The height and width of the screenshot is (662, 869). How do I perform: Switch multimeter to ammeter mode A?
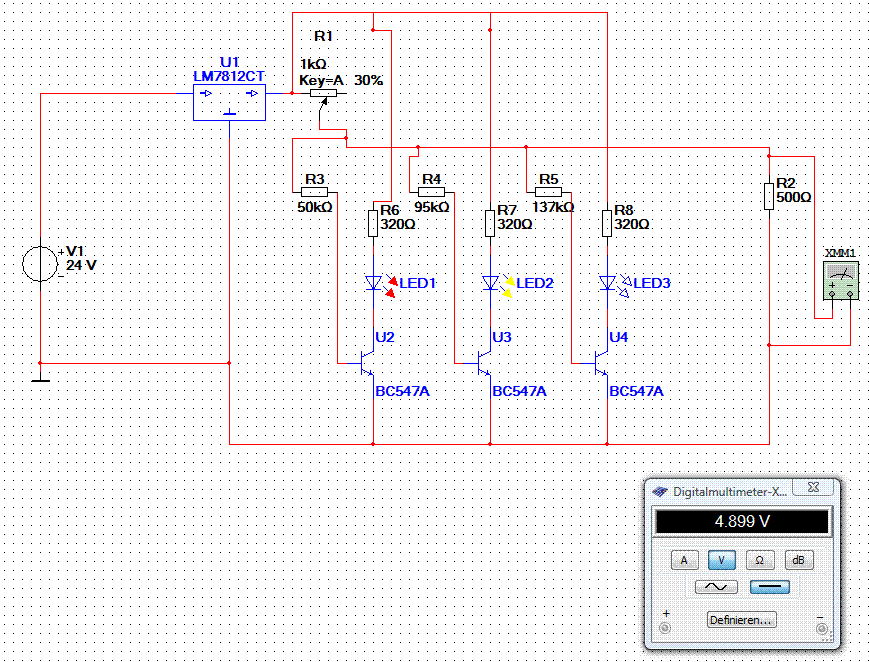684,560
